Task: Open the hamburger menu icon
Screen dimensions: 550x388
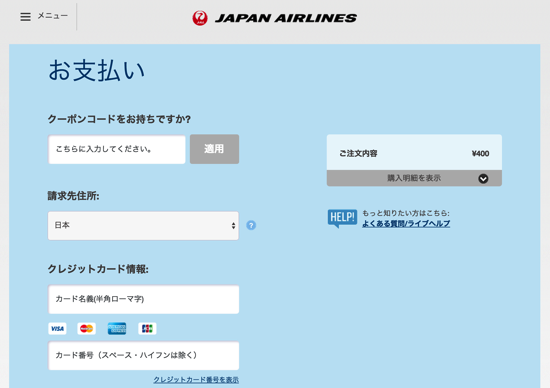Action: tap(25, 16)
